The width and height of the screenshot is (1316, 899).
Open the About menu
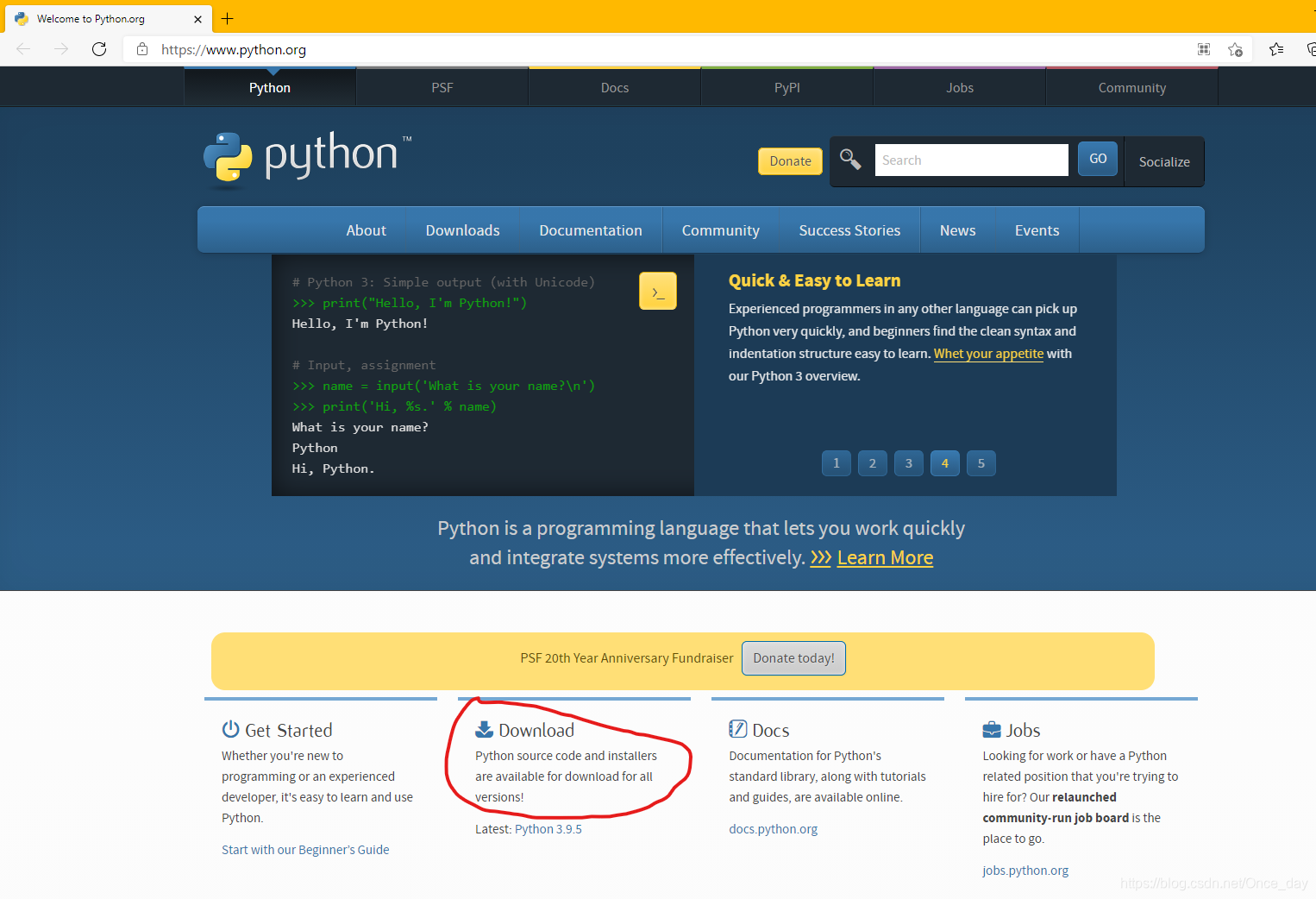coord(367,230)
